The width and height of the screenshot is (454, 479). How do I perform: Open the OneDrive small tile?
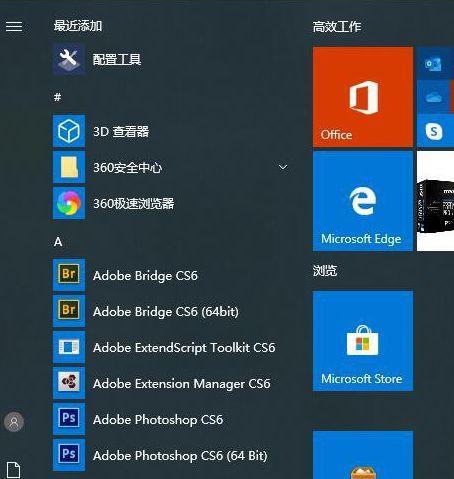[x=435, y=97]
